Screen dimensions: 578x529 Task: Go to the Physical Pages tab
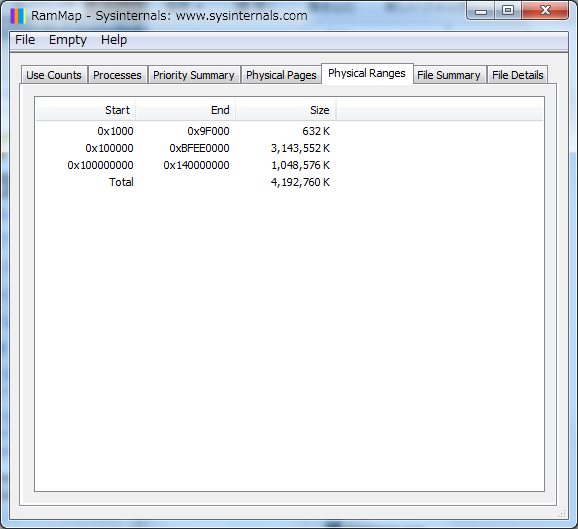(x=281, y=75)
